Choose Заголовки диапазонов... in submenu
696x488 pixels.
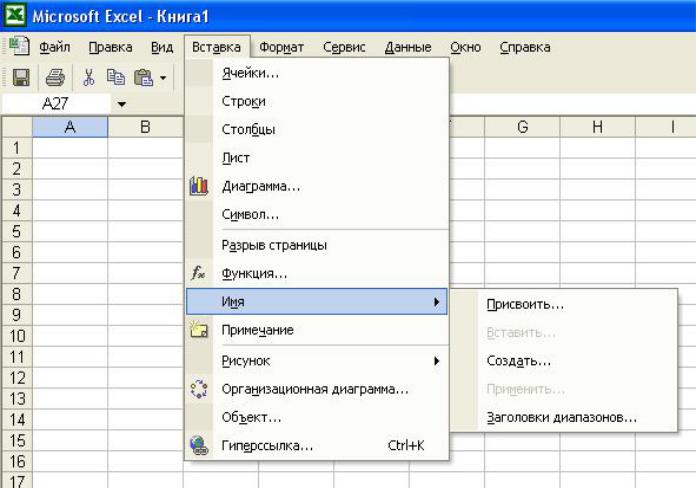point(564,418)
